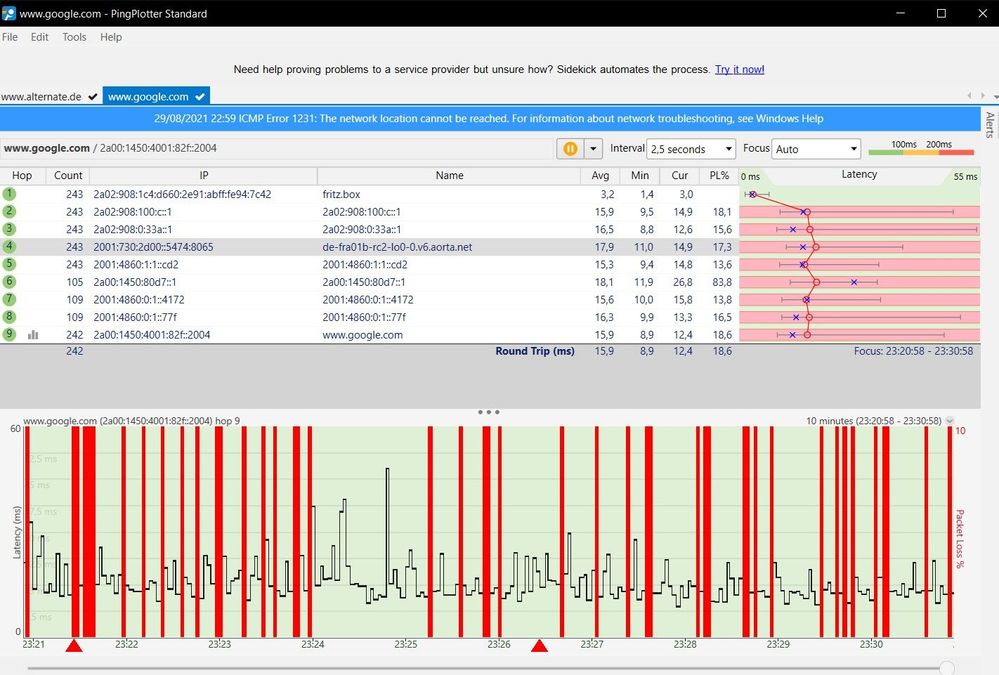The image size is (999, 675).
Task: Click the green hop 1 circle icon
Action: [9, 194]
